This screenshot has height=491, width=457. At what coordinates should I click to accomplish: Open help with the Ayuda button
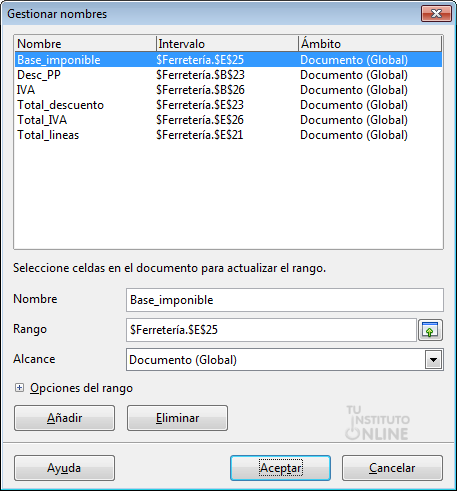click(64, 468)
